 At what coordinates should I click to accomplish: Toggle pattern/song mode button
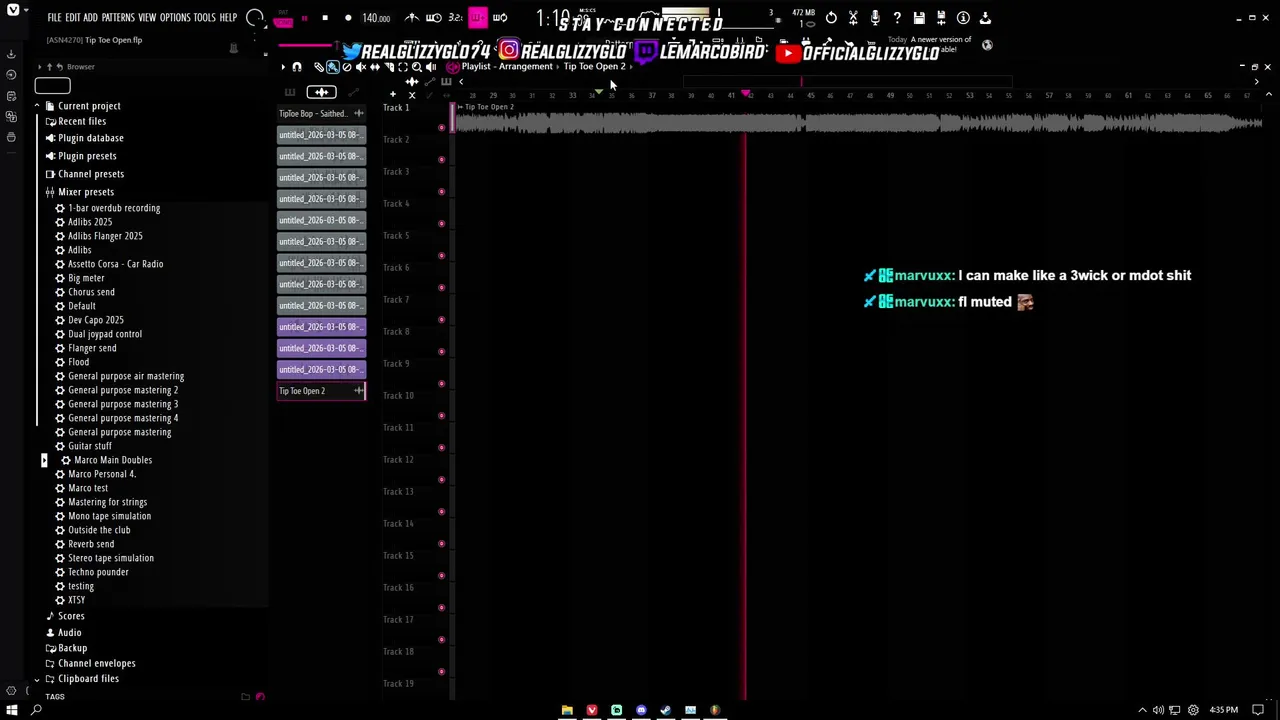click(283, 19)
